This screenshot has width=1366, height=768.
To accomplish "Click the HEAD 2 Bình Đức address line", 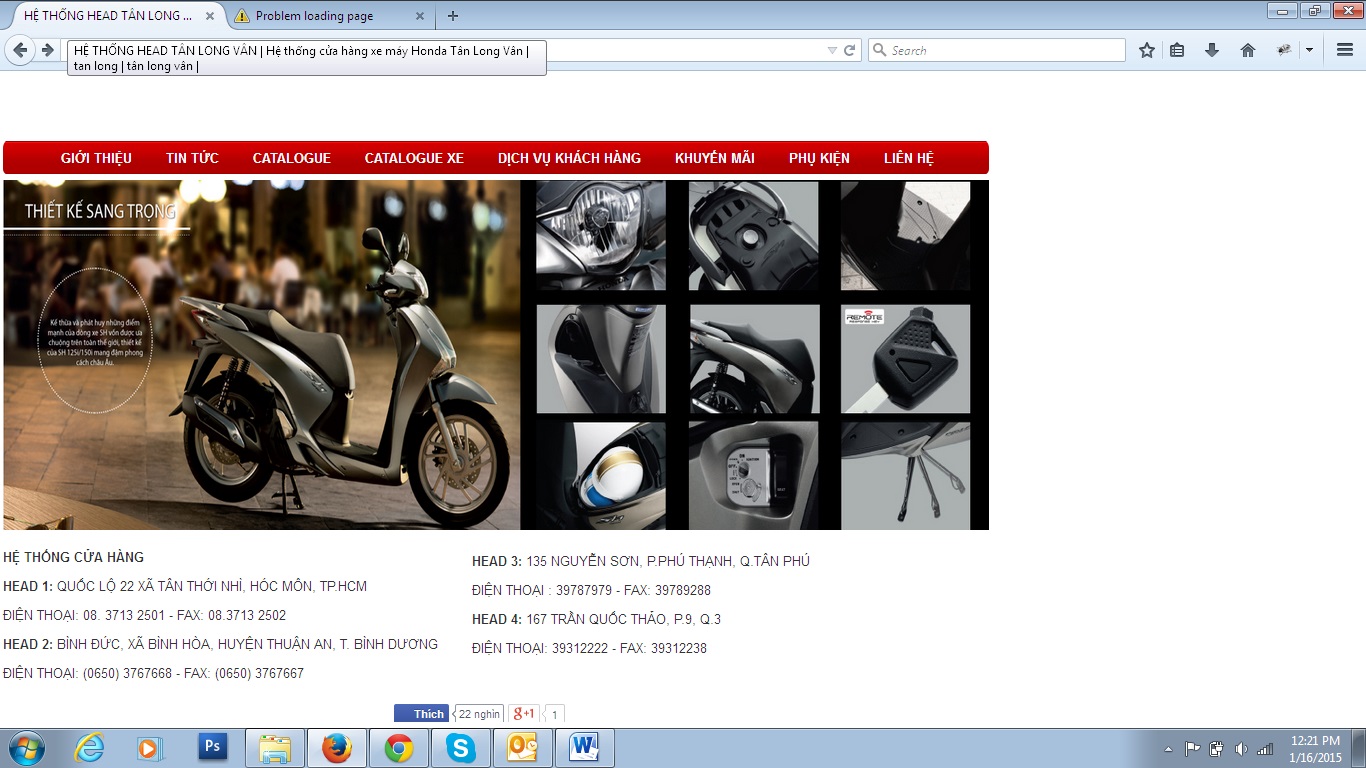I will click(x=220, y=644).
